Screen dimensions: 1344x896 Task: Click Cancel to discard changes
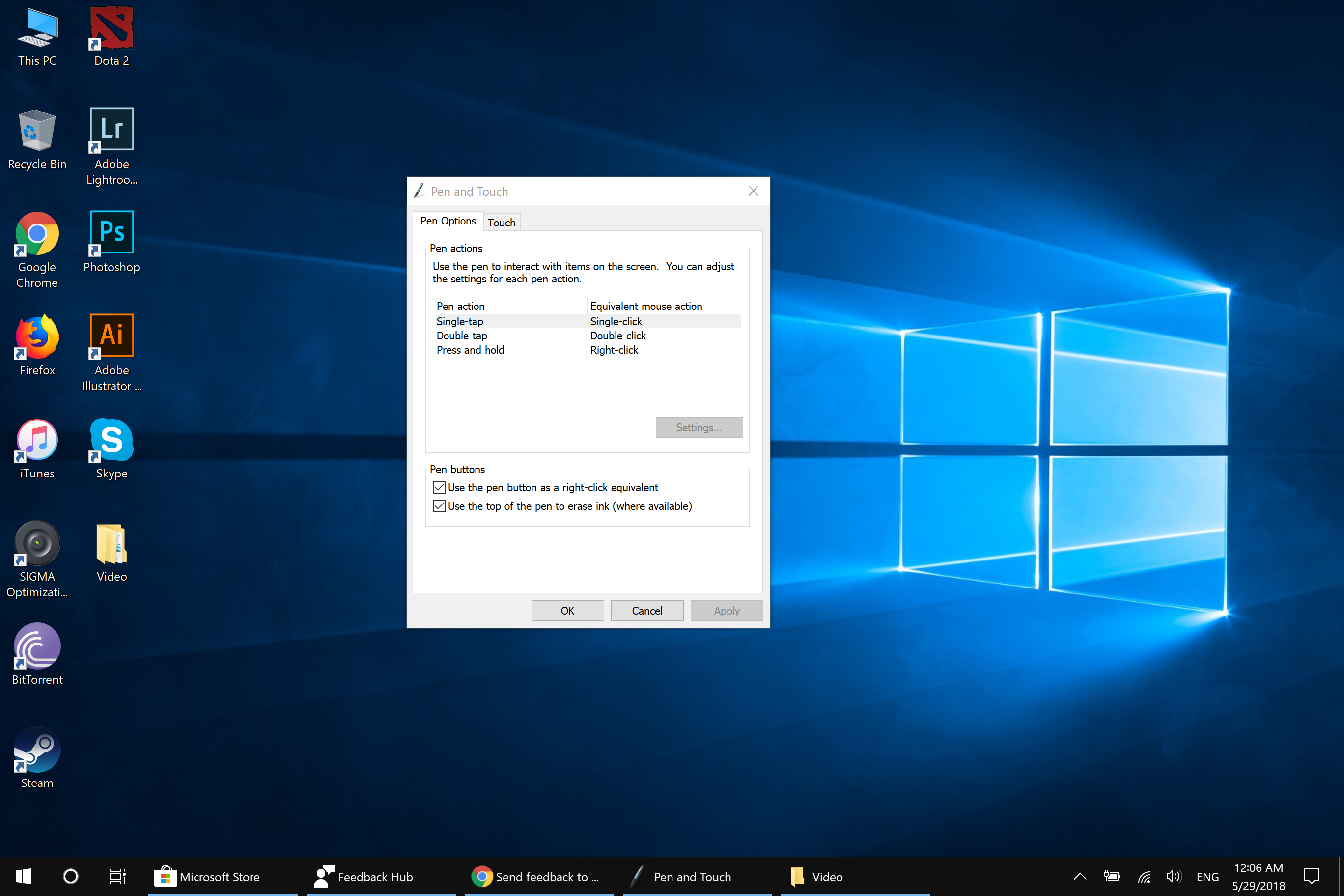tap(646, 610)
